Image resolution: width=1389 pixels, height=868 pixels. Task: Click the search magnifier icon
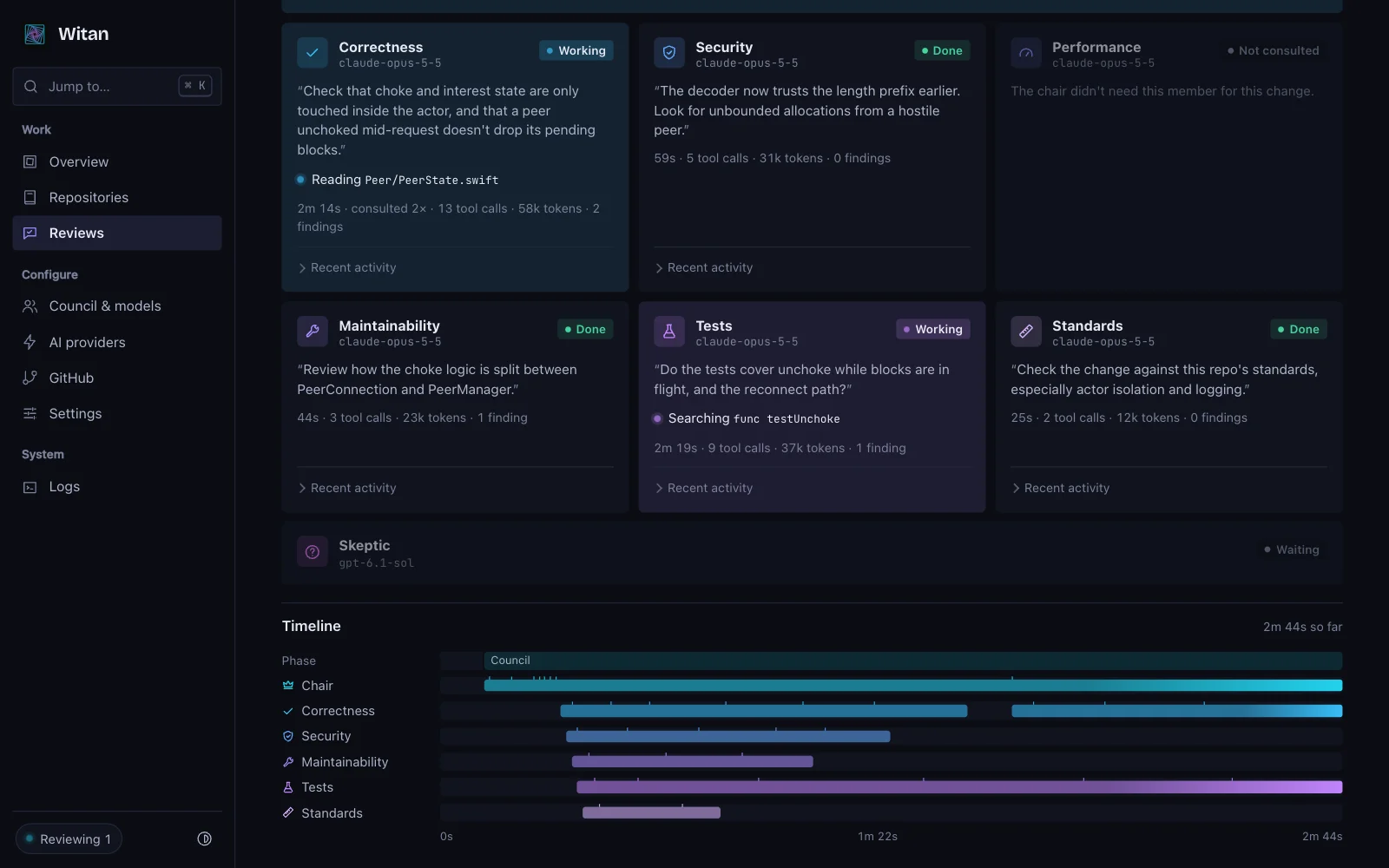point(30,86)
